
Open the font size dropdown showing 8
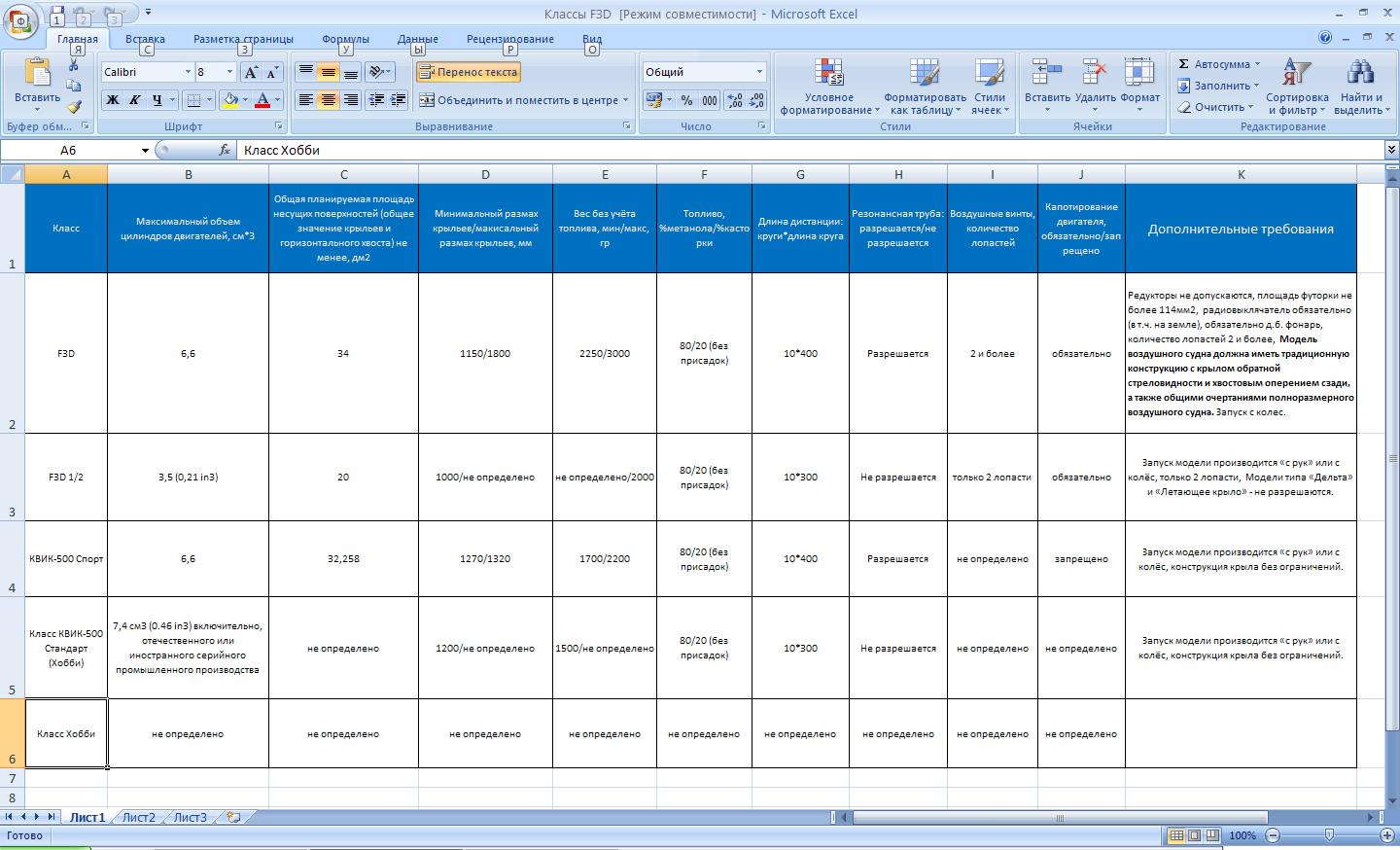pos(229,72)
